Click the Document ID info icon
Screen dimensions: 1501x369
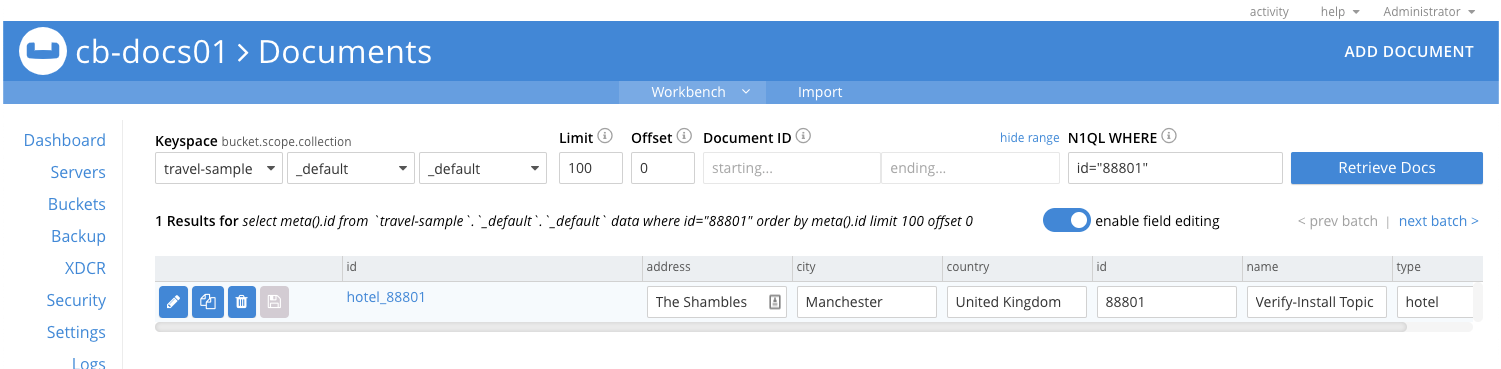point(803,136)
